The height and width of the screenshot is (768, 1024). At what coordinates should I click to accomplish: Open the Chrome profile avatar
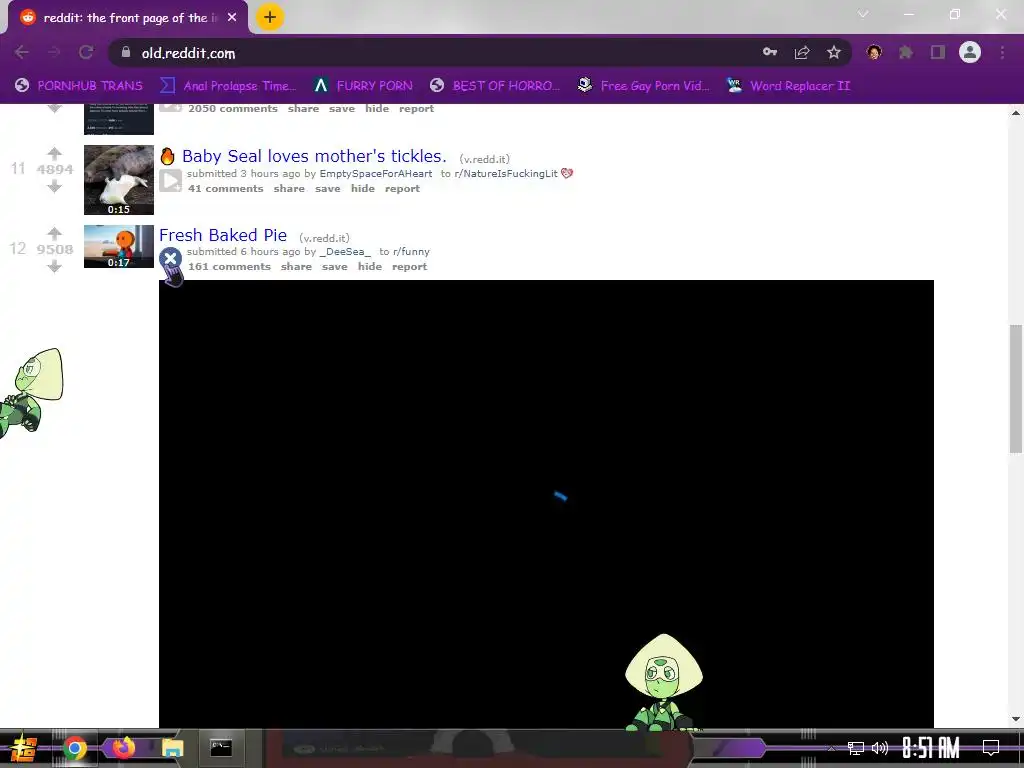970,52
